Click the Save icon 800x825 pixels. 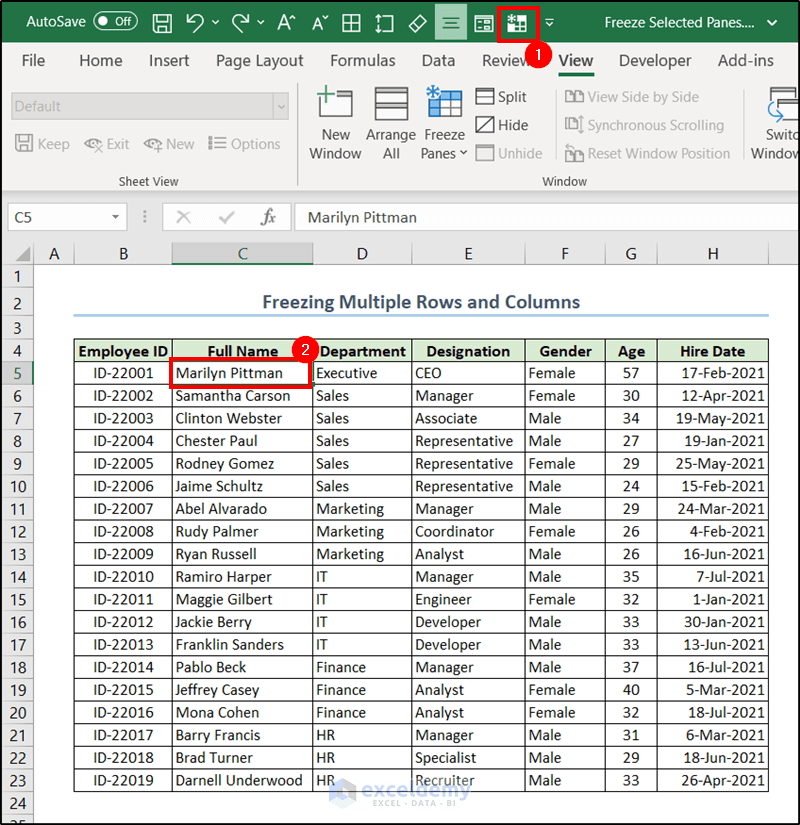pyautogui.click(x=161, y=22)
